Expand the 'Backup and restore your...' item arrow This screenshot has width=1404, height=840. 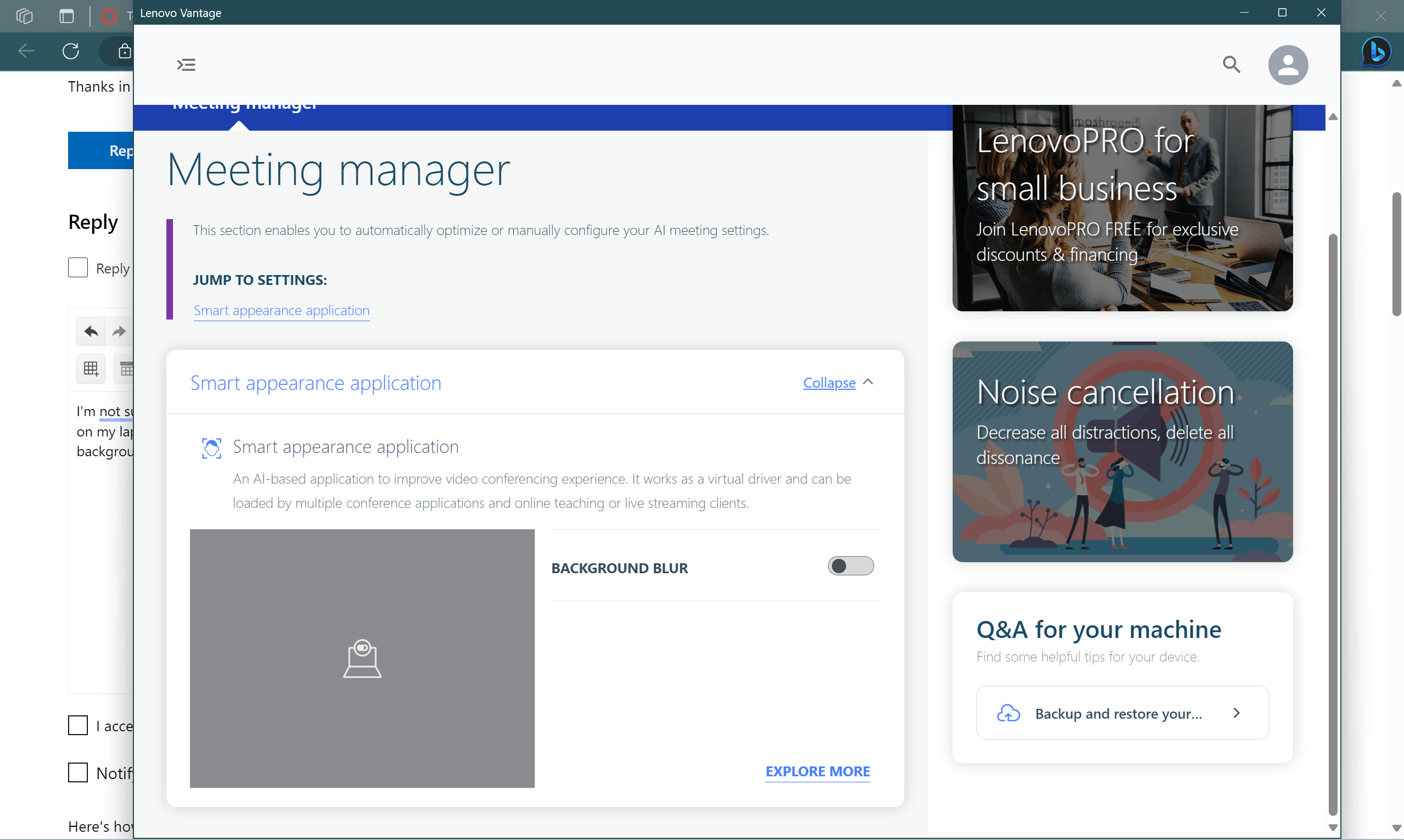(1236, 713)
